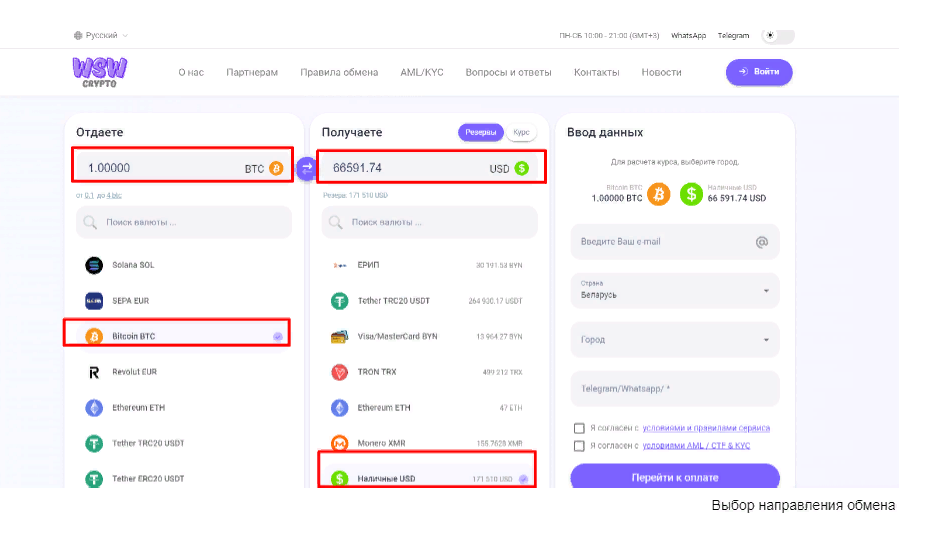The width and height of the screenshot is (930, 540).
Task: Select Solana SOL in give list
Action: point(132,265)
